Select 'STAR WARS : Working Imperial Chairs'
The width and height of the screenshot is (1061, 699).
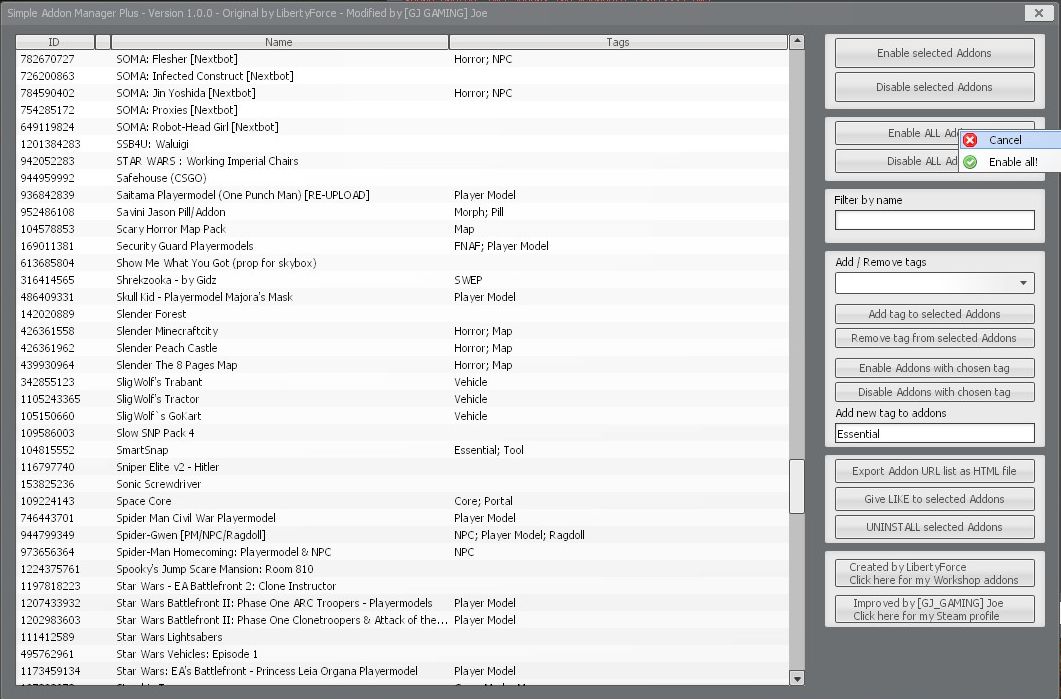tap(402, 161)
